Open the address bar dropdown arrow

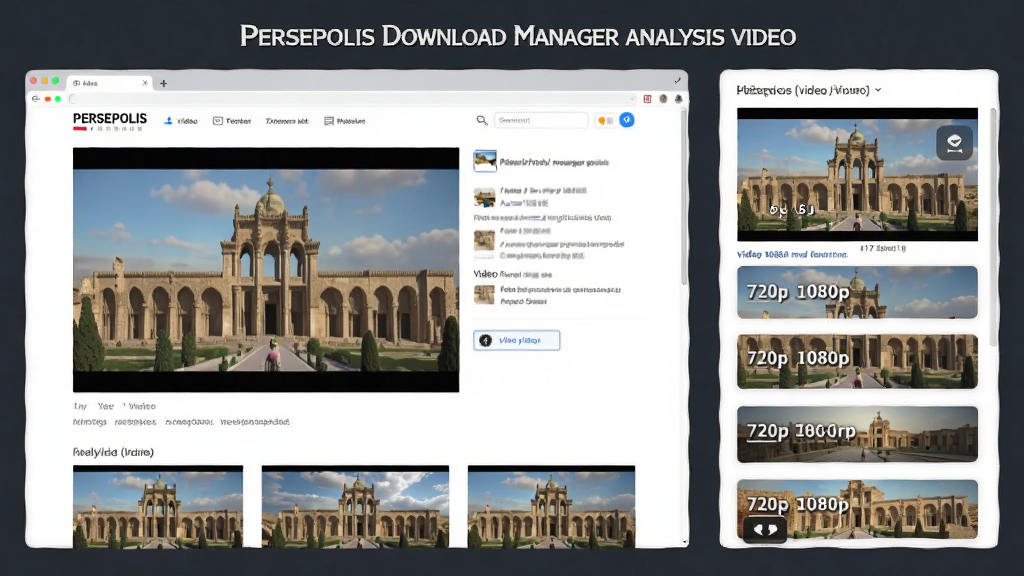pos(632,99)
